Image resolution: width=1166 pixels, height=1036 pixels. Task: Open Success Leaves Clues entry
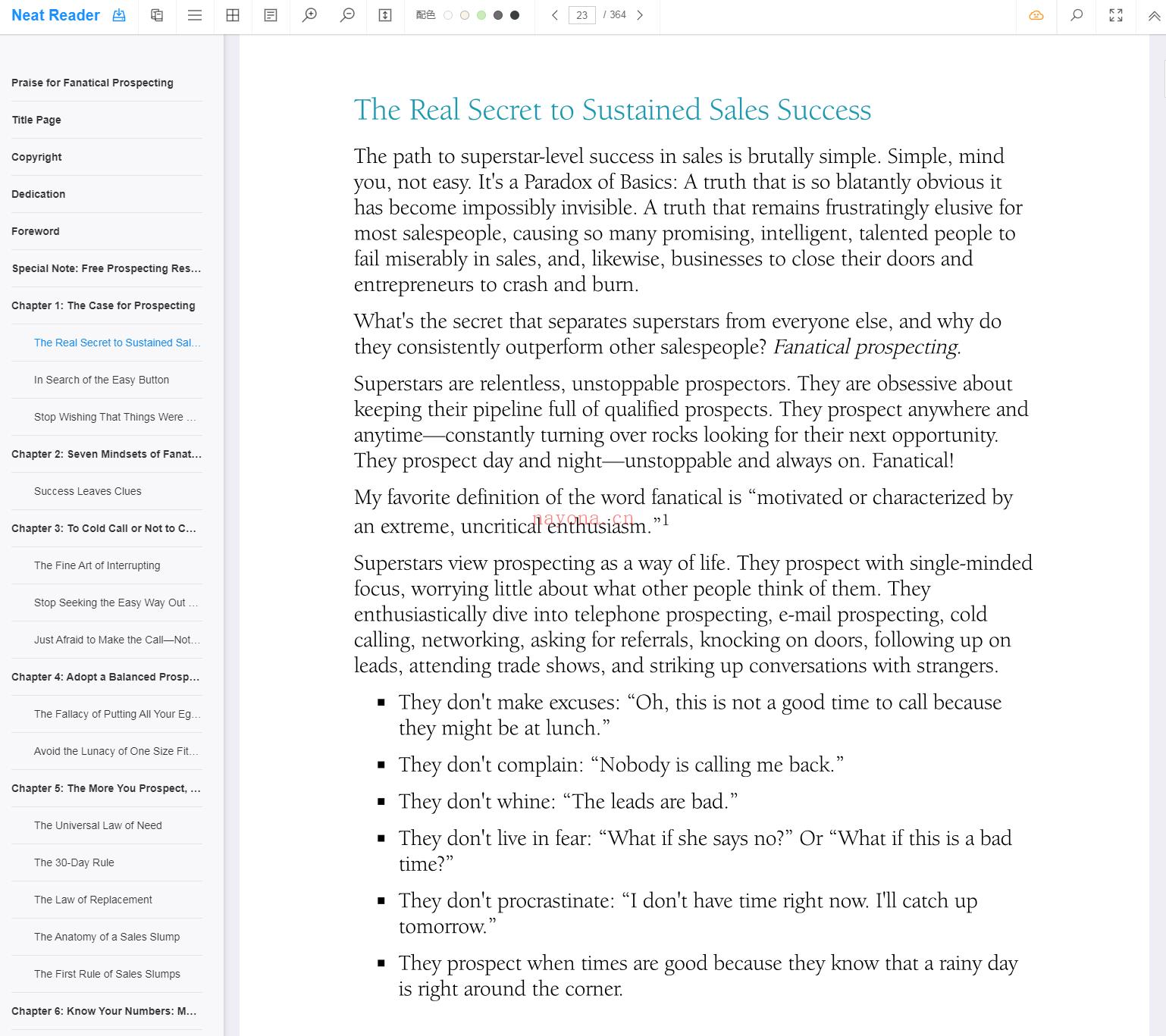[x=88, y=491]
